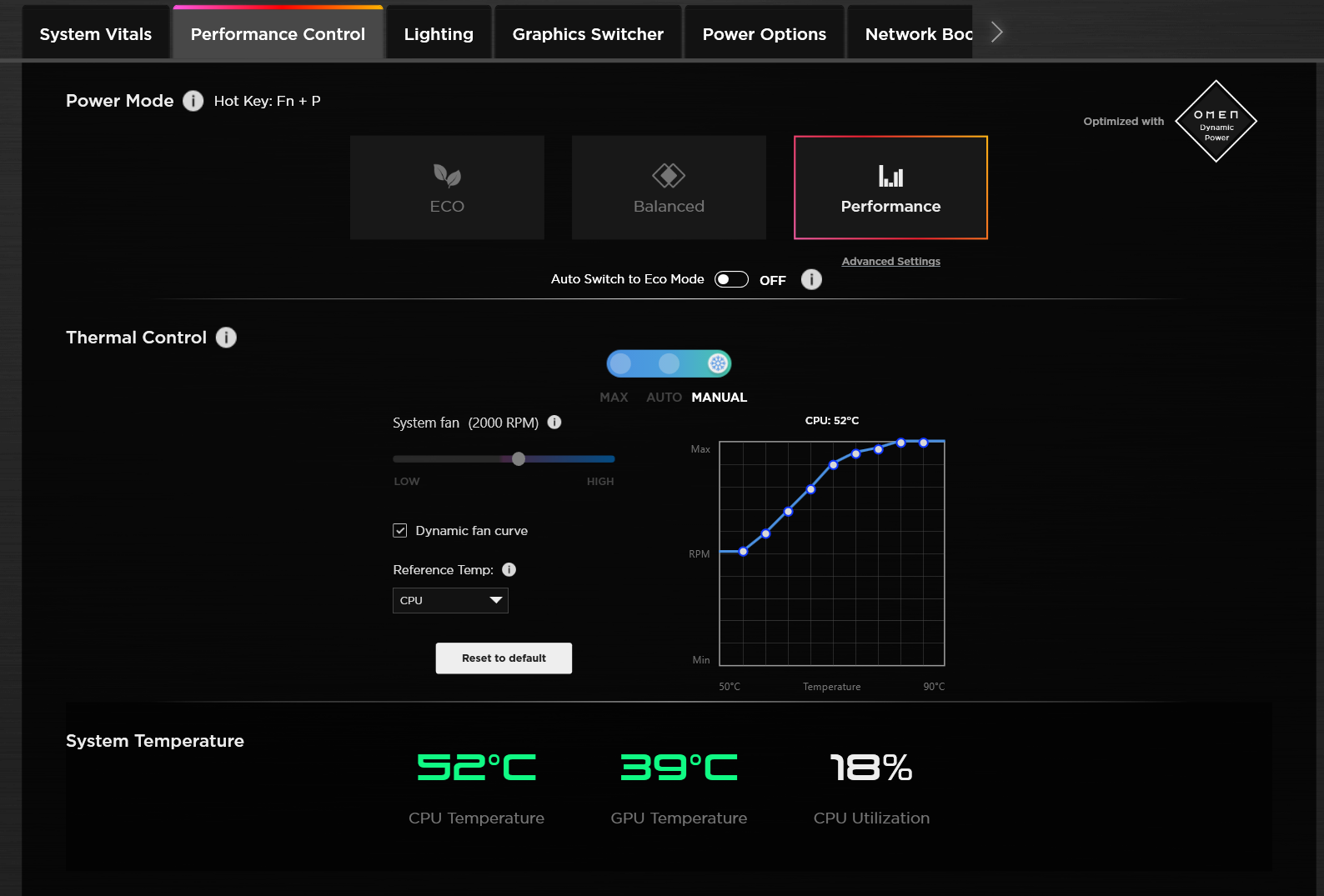
Task: Click the Auto Switch Eco Mode info icon
Action: (x=811, y=279)
